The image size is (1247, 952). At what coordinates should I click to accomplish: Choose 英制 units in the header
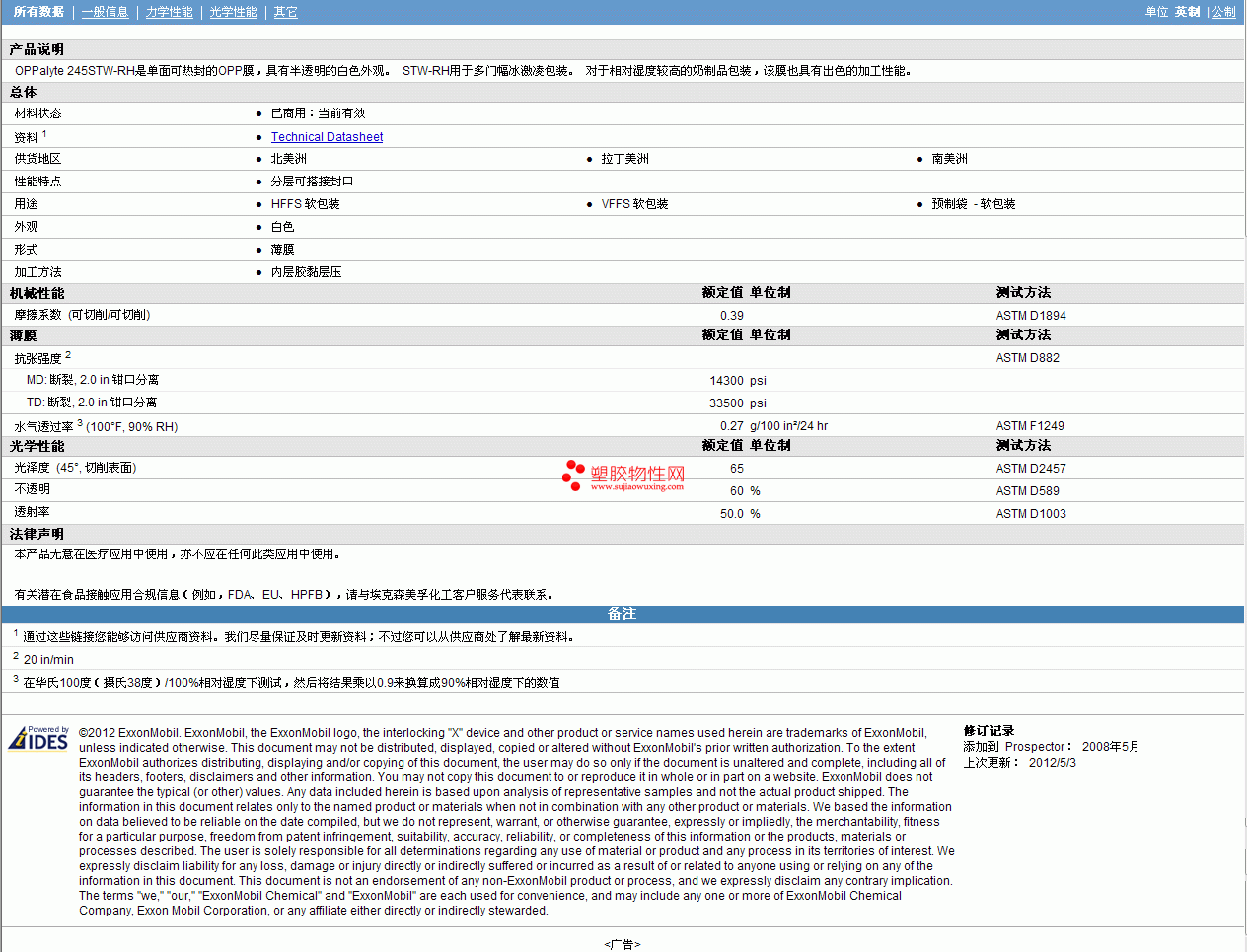[1187, 12]
